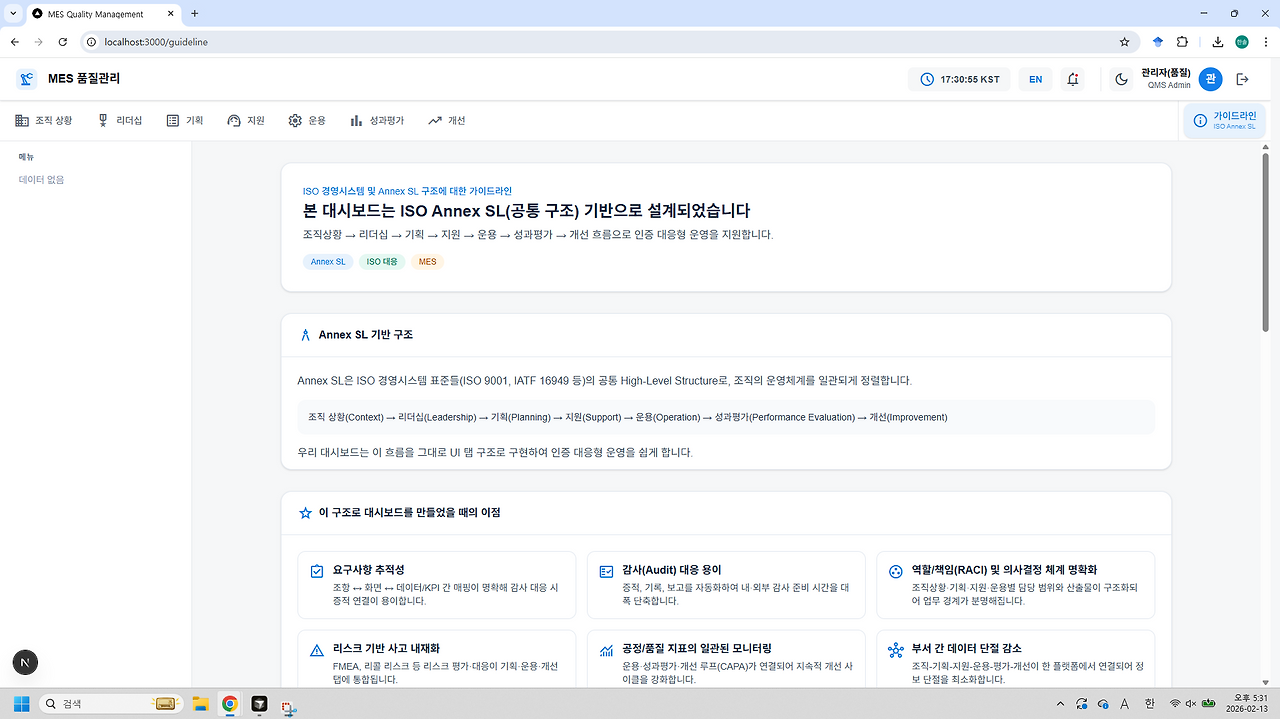Open the browser downloads icon
This screenshot has width=1280, height=719.
(x=1218, y=42)
